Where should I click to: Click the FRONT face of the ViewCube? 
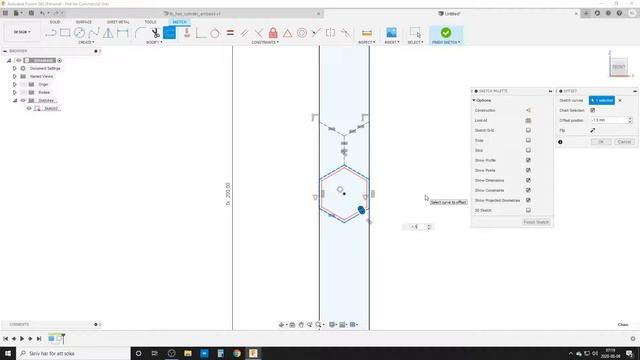coord(619,67)
